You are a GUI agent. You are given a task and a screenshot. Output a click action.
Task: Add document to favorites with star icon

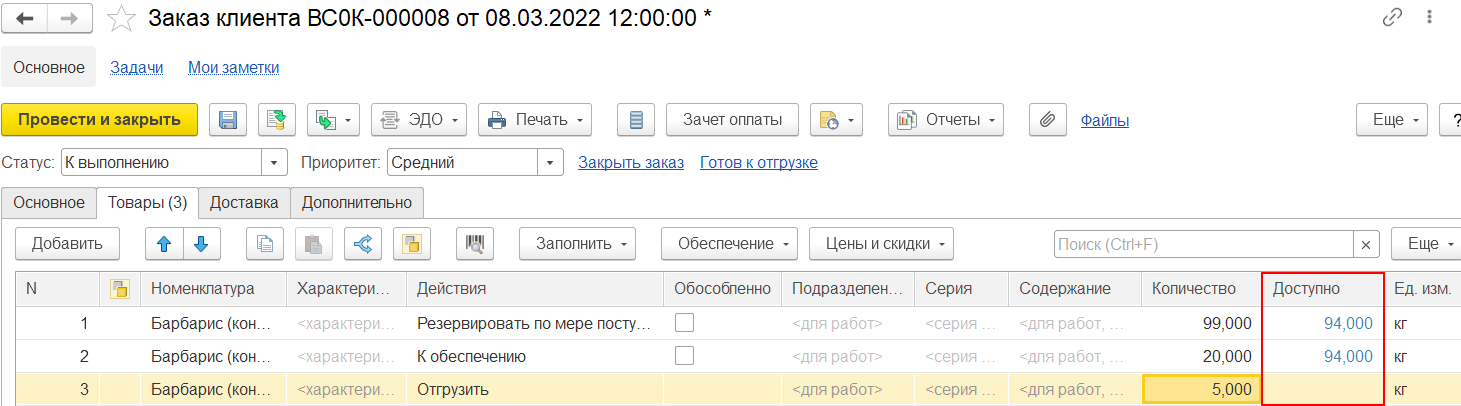122,17
